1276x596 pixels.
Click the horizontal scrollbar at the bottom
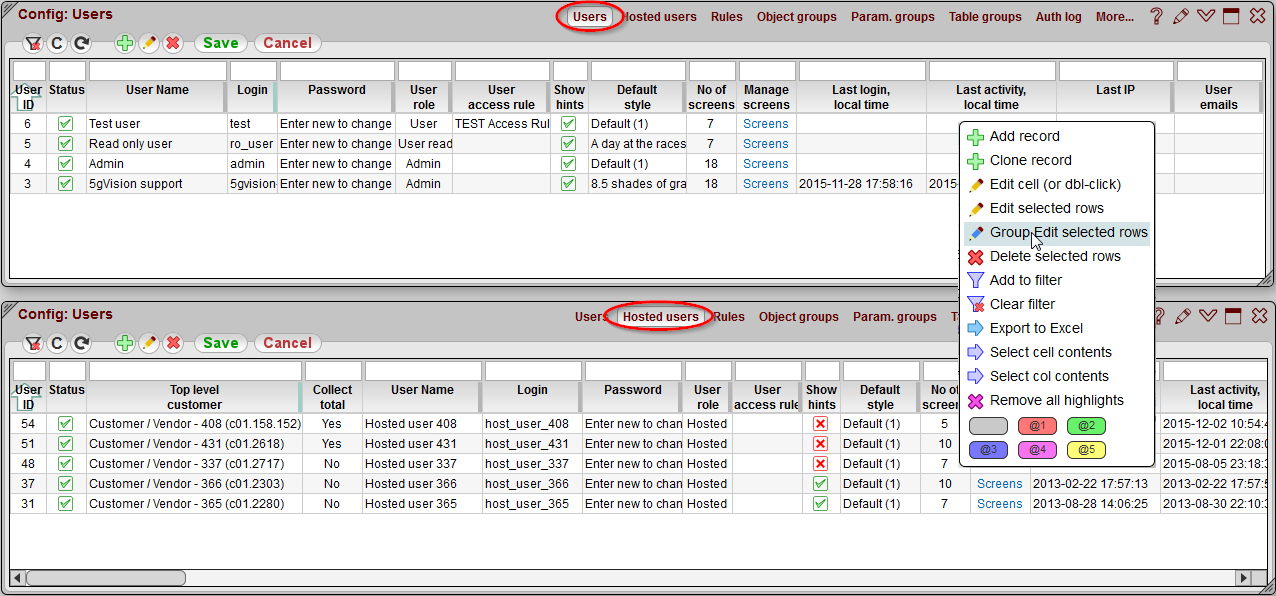tap(105, 578)
